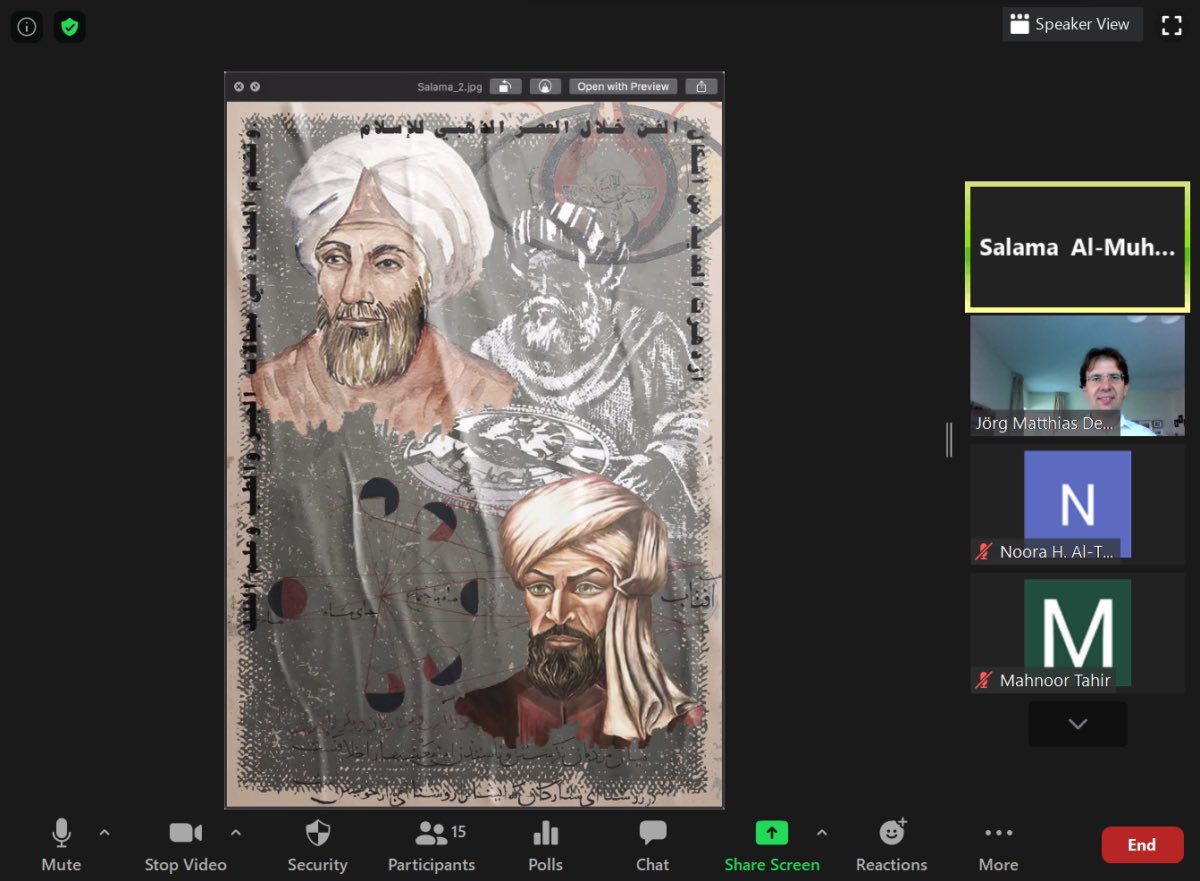1200x881 pixels.
Task: Select Salama Al-Muh... speaker tile
Action: (x=1077, y=247)
